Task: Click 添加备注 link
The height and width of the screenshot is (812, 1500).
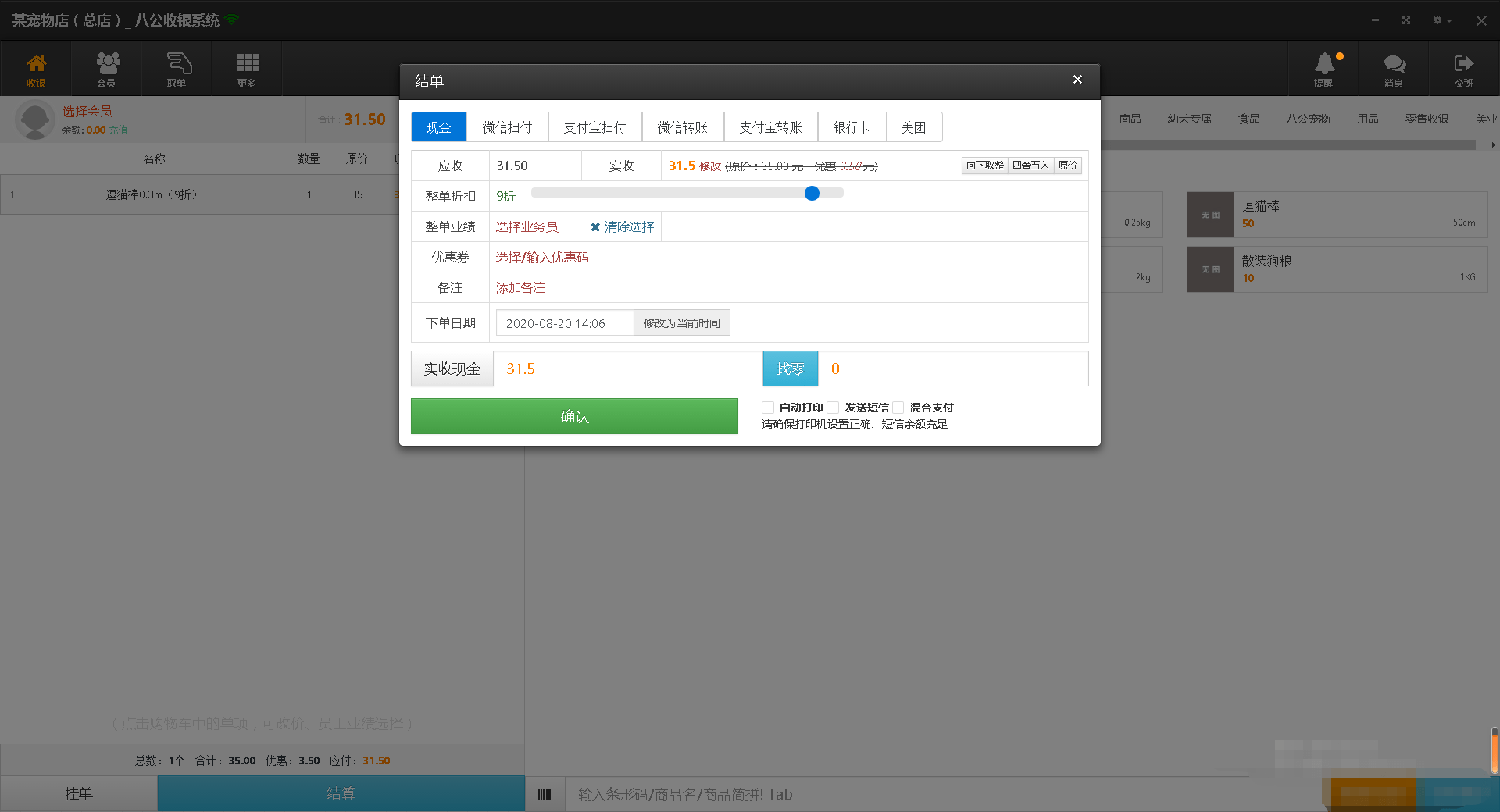Action: 520,288
